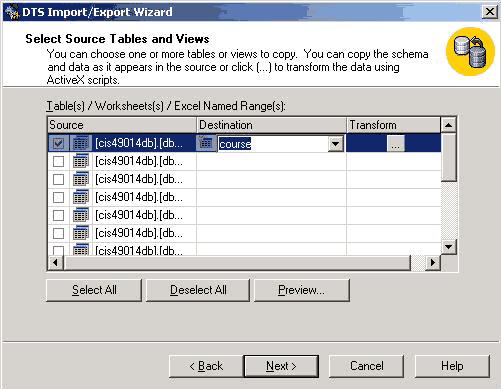Image resolution: width=501 pixels, height=389 pixels.
Task: Click the Deselect All button
Action: click(x=198, y=290)
